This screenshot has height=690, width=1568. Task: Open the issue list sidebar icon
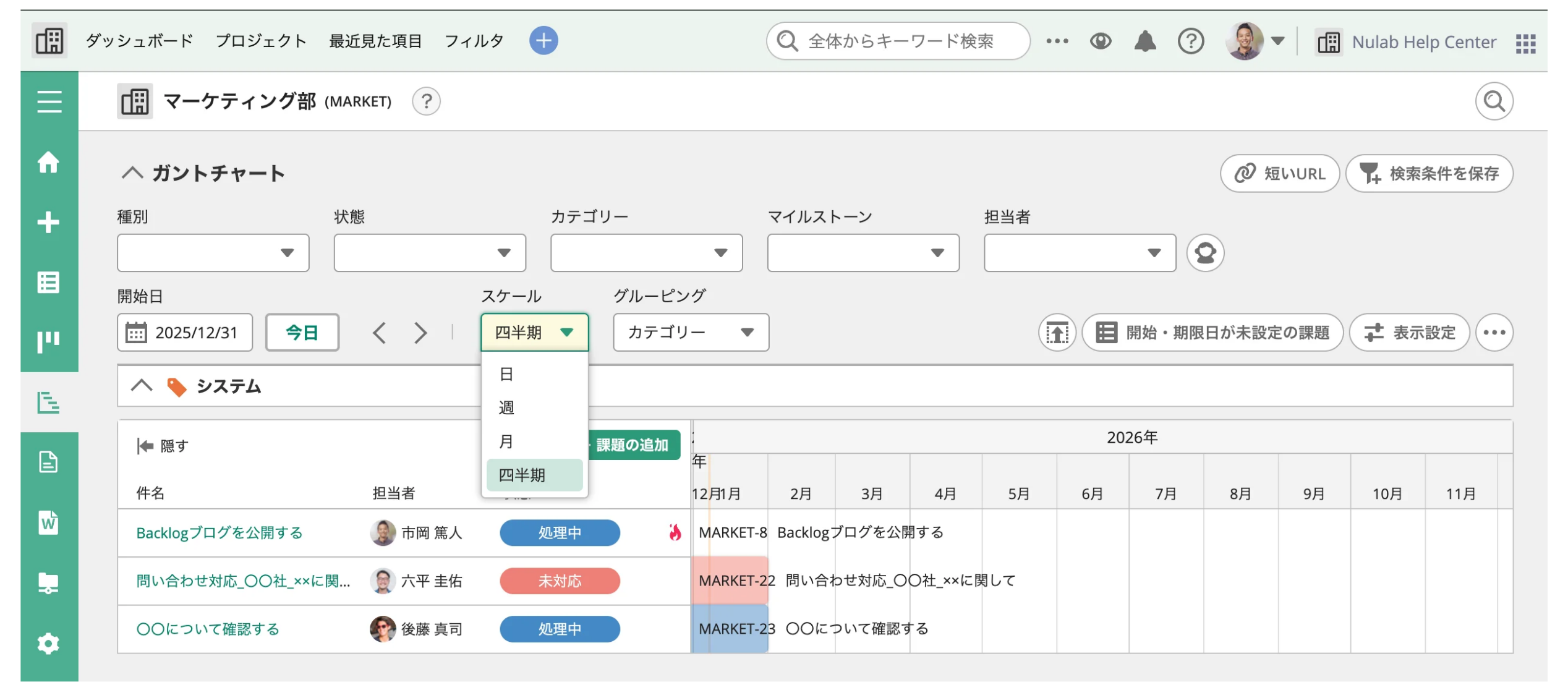48,283
